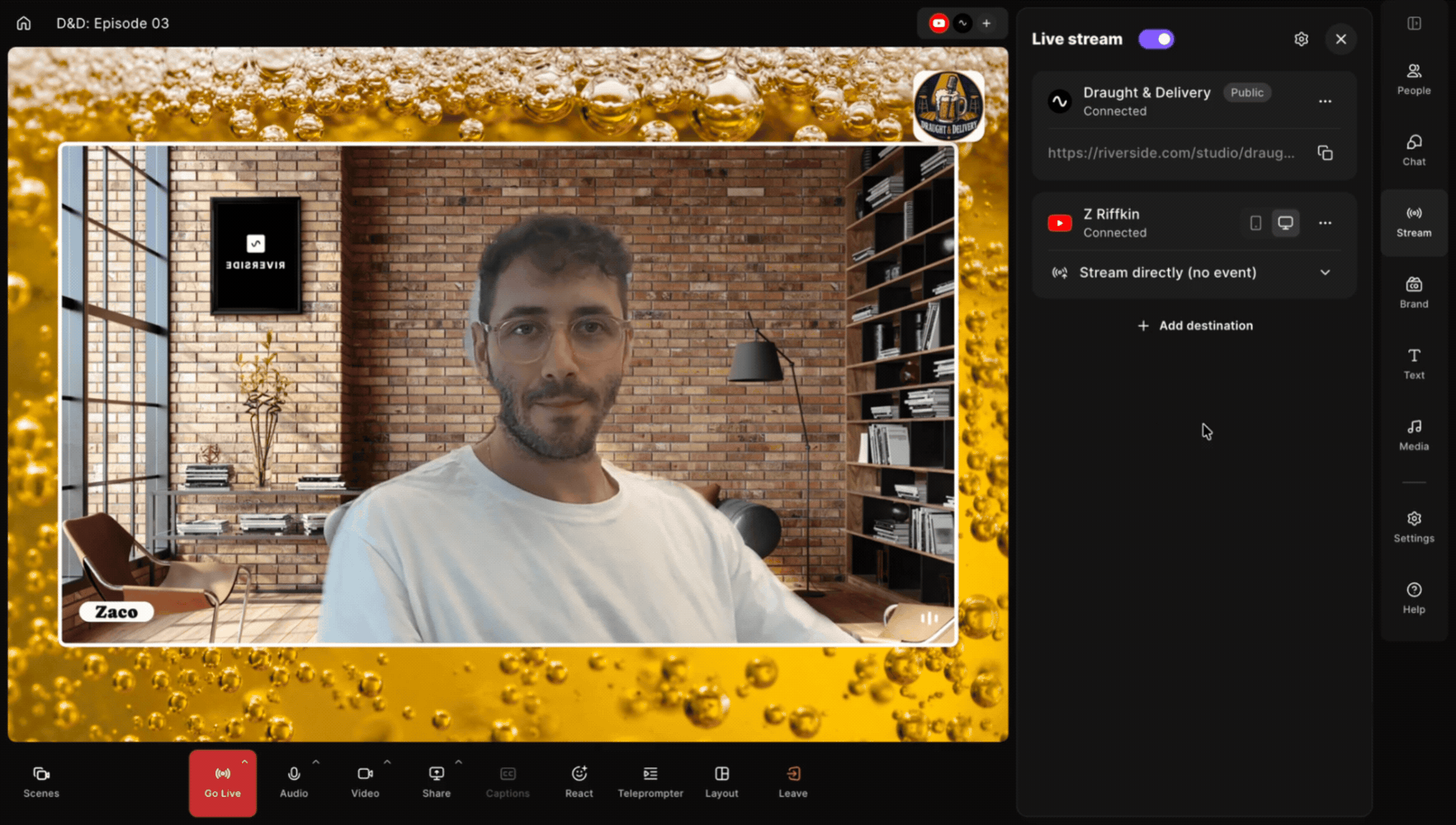This screenshot has height=825, width=1456.
Task: Open the Text tab
Action: (1414, 364)
